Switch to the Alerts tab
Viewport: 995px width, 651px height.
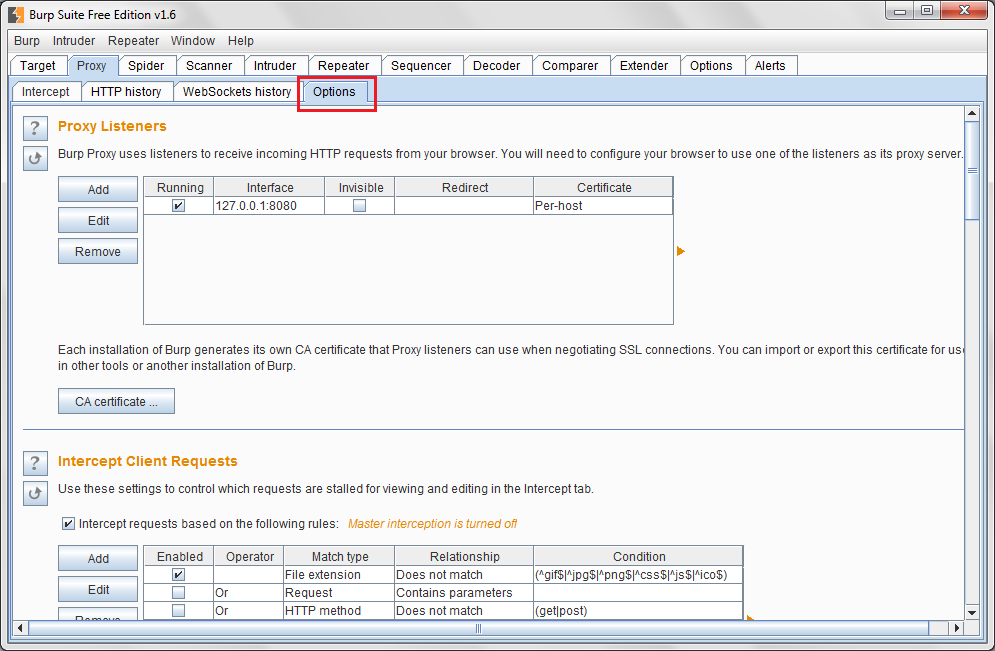(770, 65)
